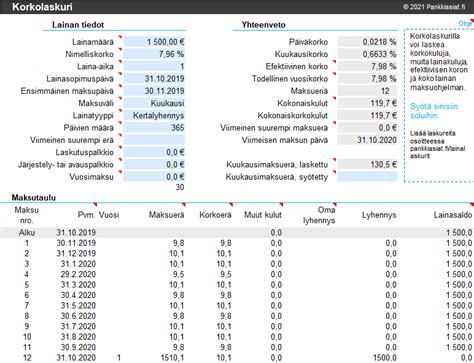The height and width of the screenshot is (363, 474).
Task: Select the Kokonaiskulut value cell
Action: pyautogui.click(x=367, y=103)
